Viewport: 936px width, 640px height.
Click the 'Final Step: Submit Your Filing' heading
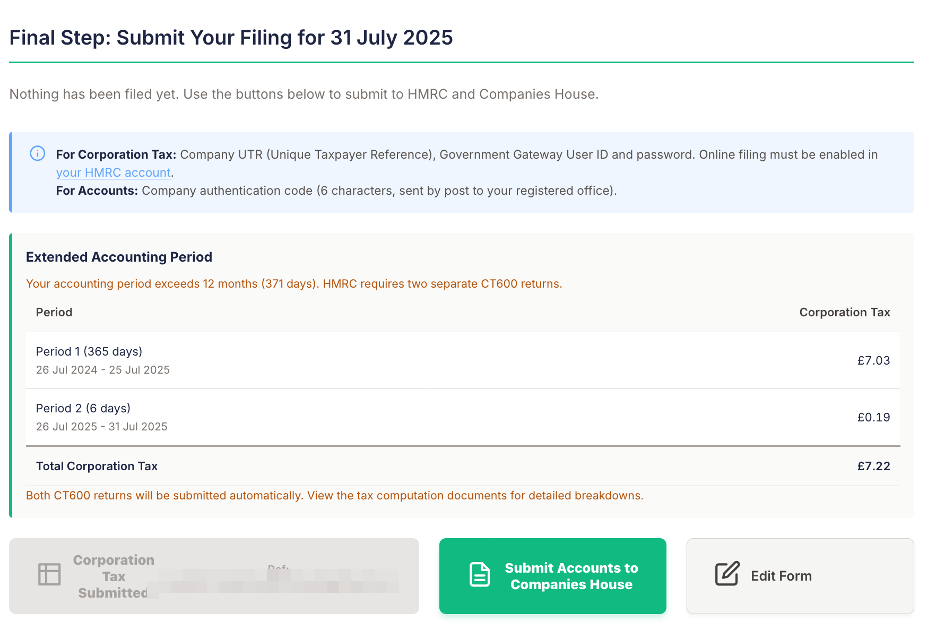coord(231,38)
